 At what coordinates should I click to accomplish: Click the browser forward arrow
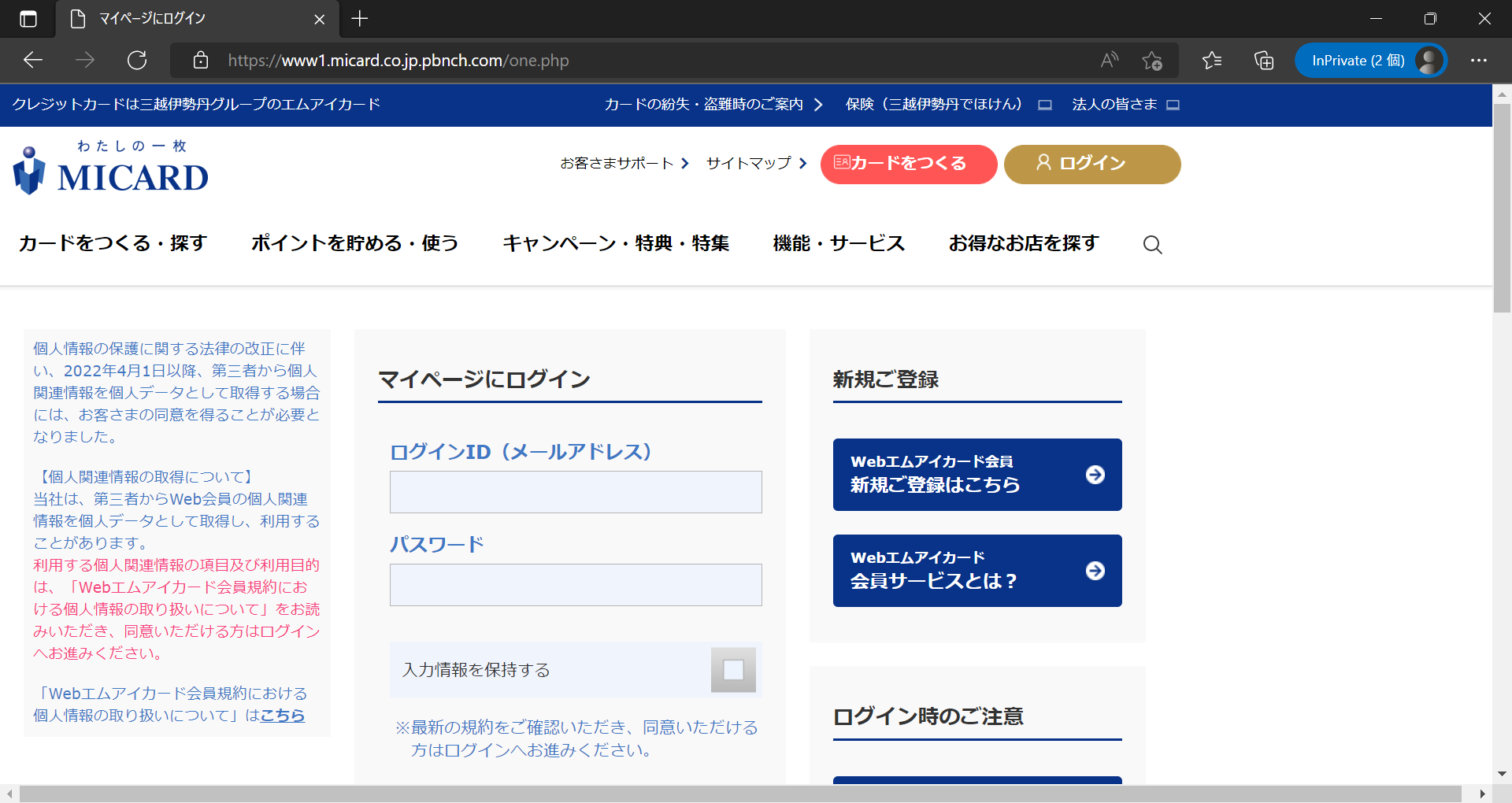click(85, 61)
